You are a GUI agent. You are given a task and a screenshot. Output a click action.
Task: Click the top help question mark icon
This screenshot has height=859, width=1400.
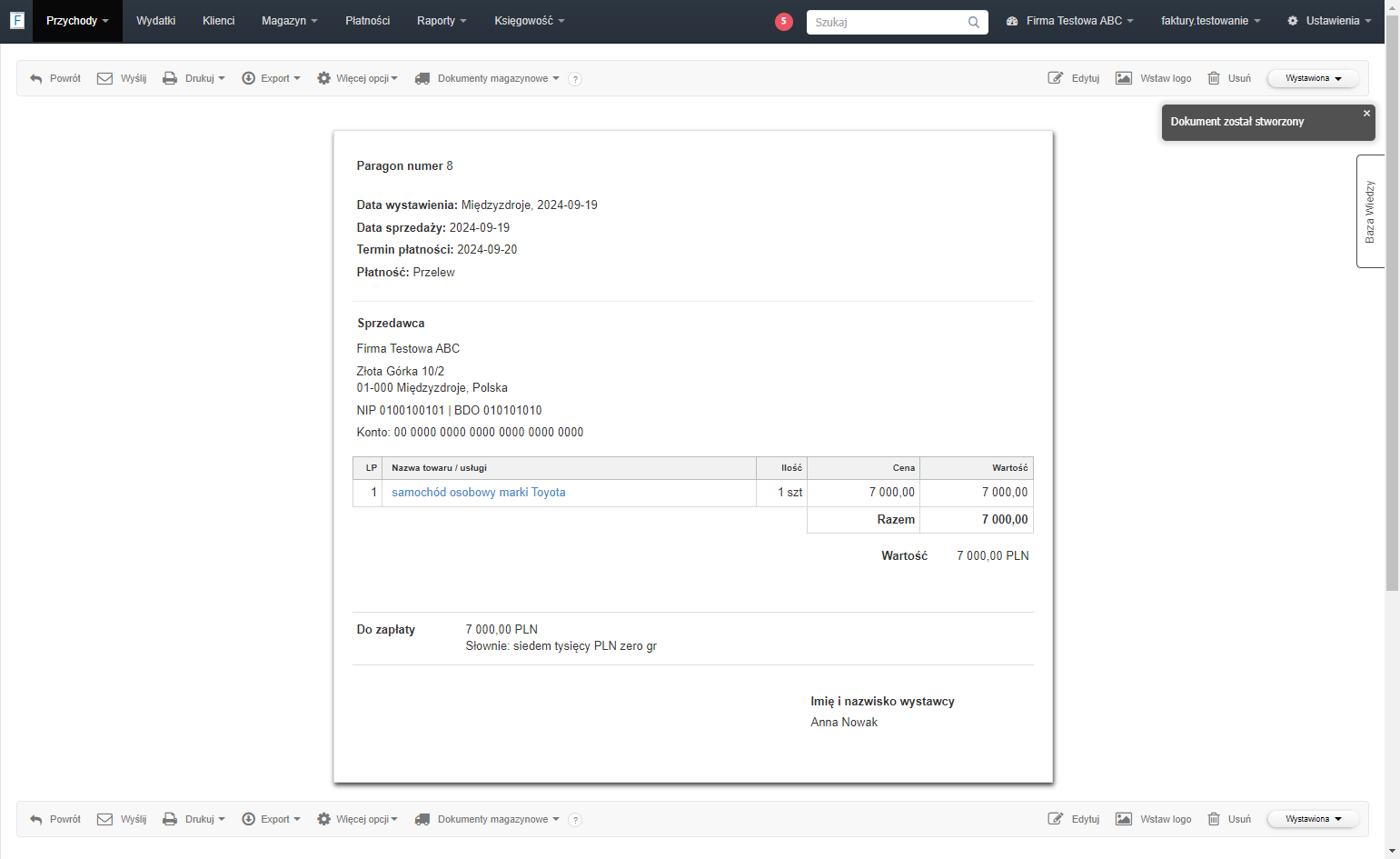(x=575, y=79)
